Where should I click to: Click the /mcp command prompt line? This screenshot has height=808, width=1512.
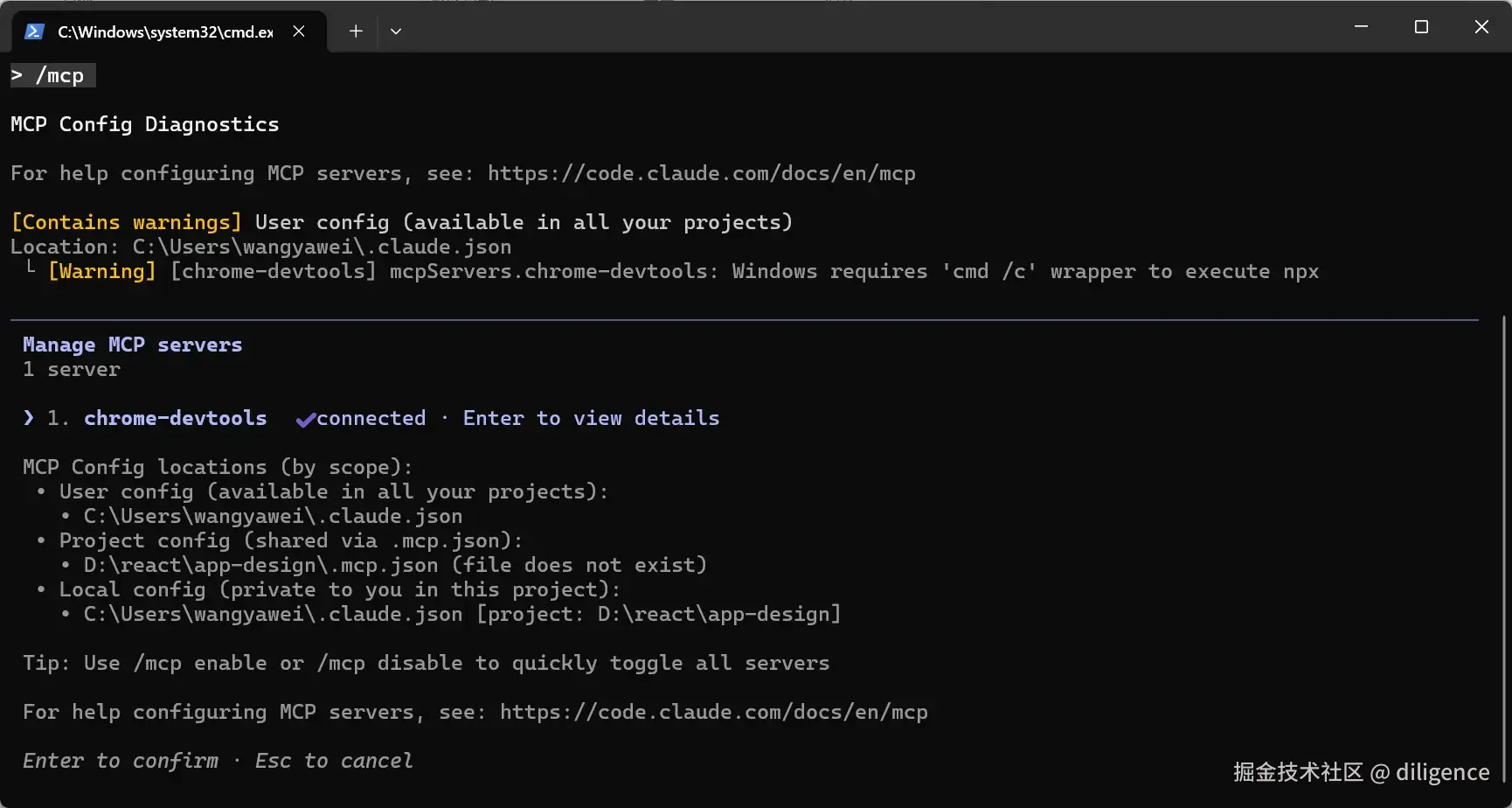click(x=52, y=76)
